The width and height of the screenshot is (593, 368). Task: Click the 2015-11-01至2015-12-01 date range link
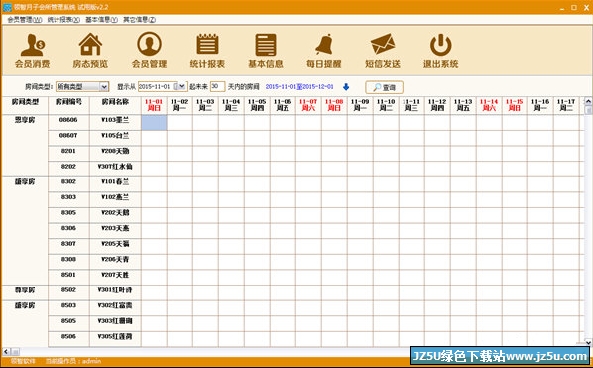pos(300,87)
